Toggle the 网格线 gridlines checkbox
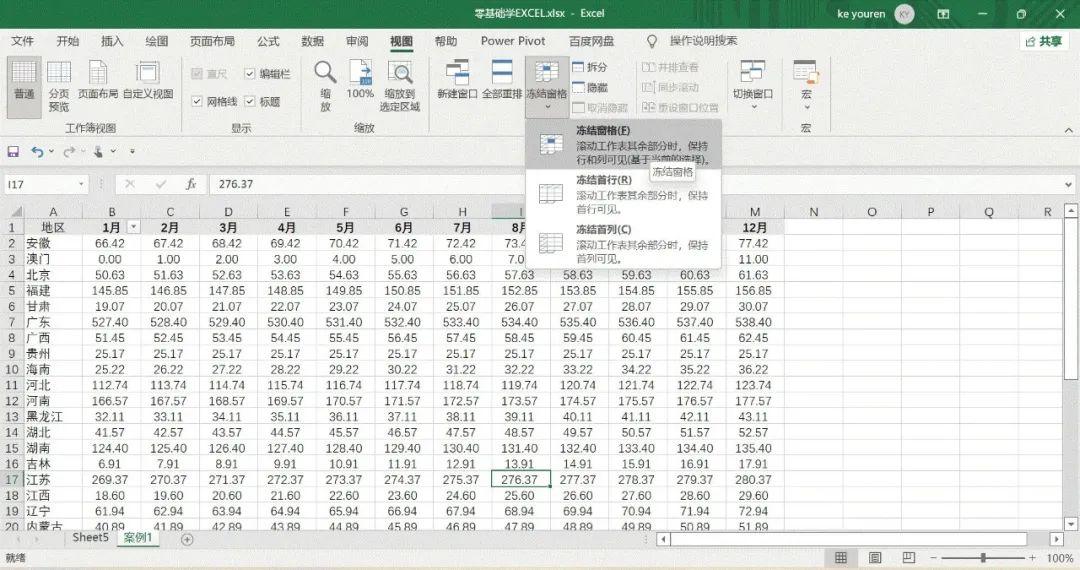The width and height of the screenshot is (1080, 570). pyautogui.click(x=197, y=101)
